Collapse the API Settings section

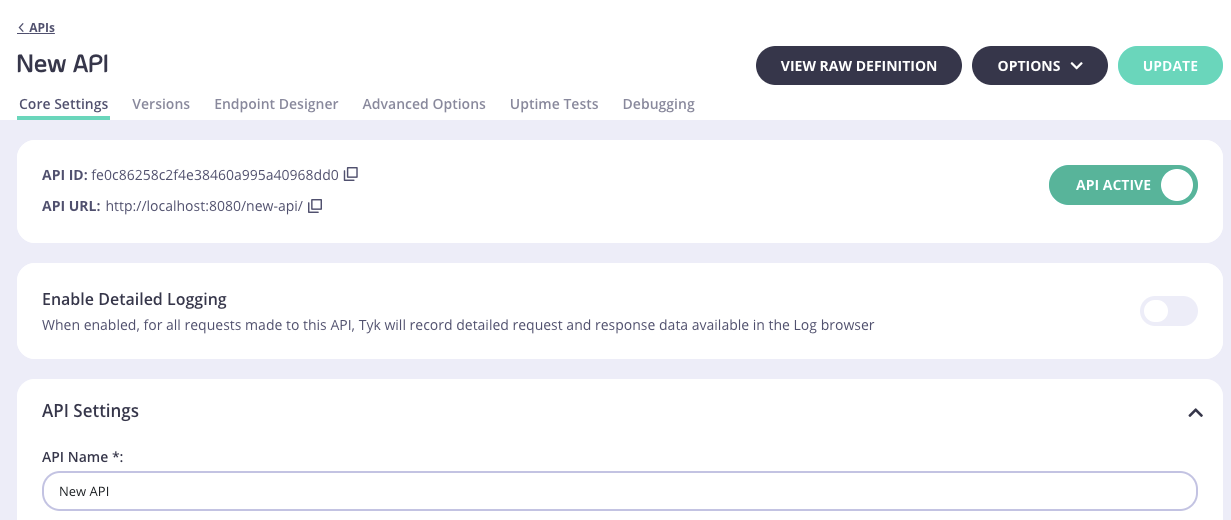point(1194,412)
